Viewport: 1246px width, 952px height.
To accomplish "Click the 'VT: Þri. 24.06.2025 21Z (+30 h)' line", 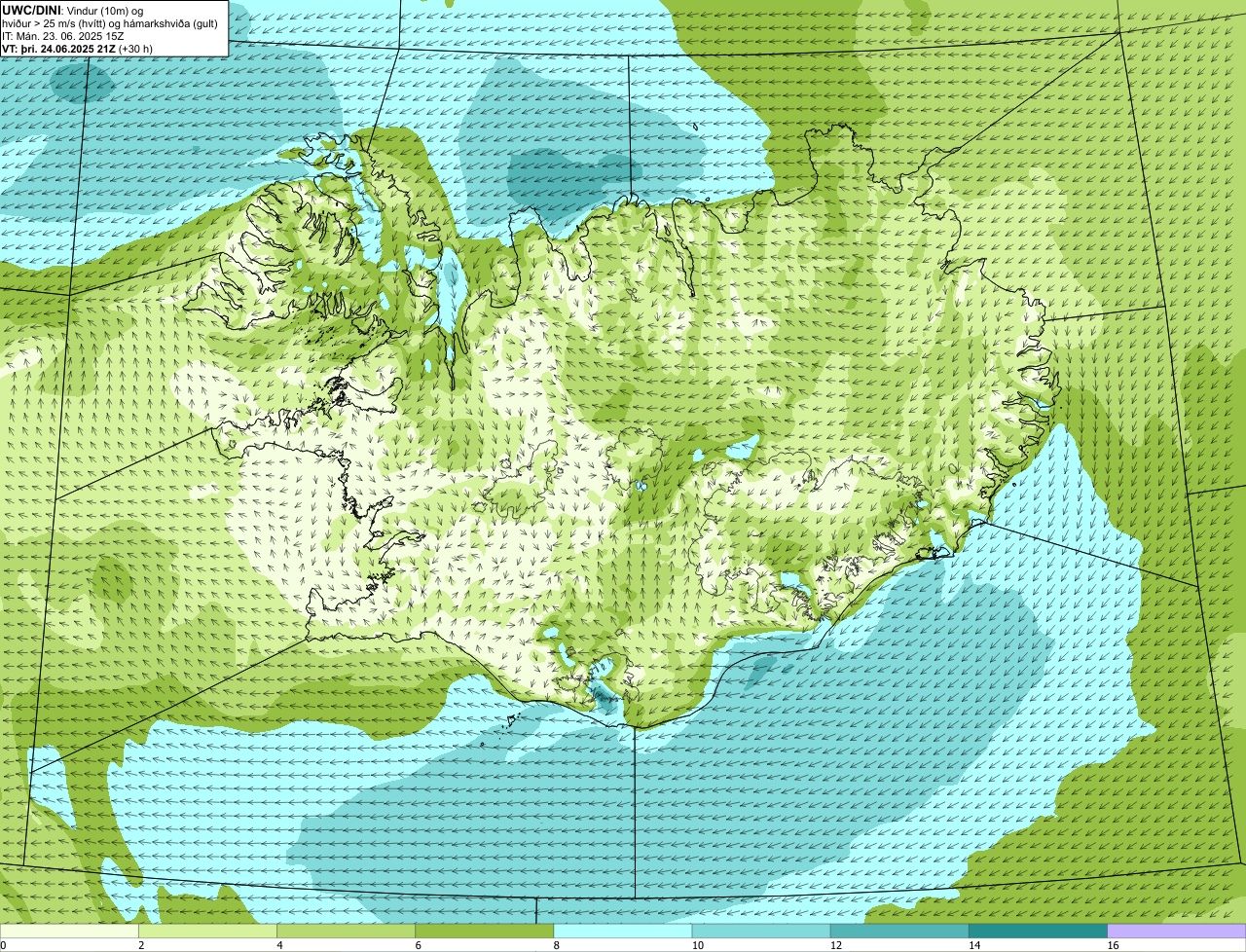I will tap(79, 49).
